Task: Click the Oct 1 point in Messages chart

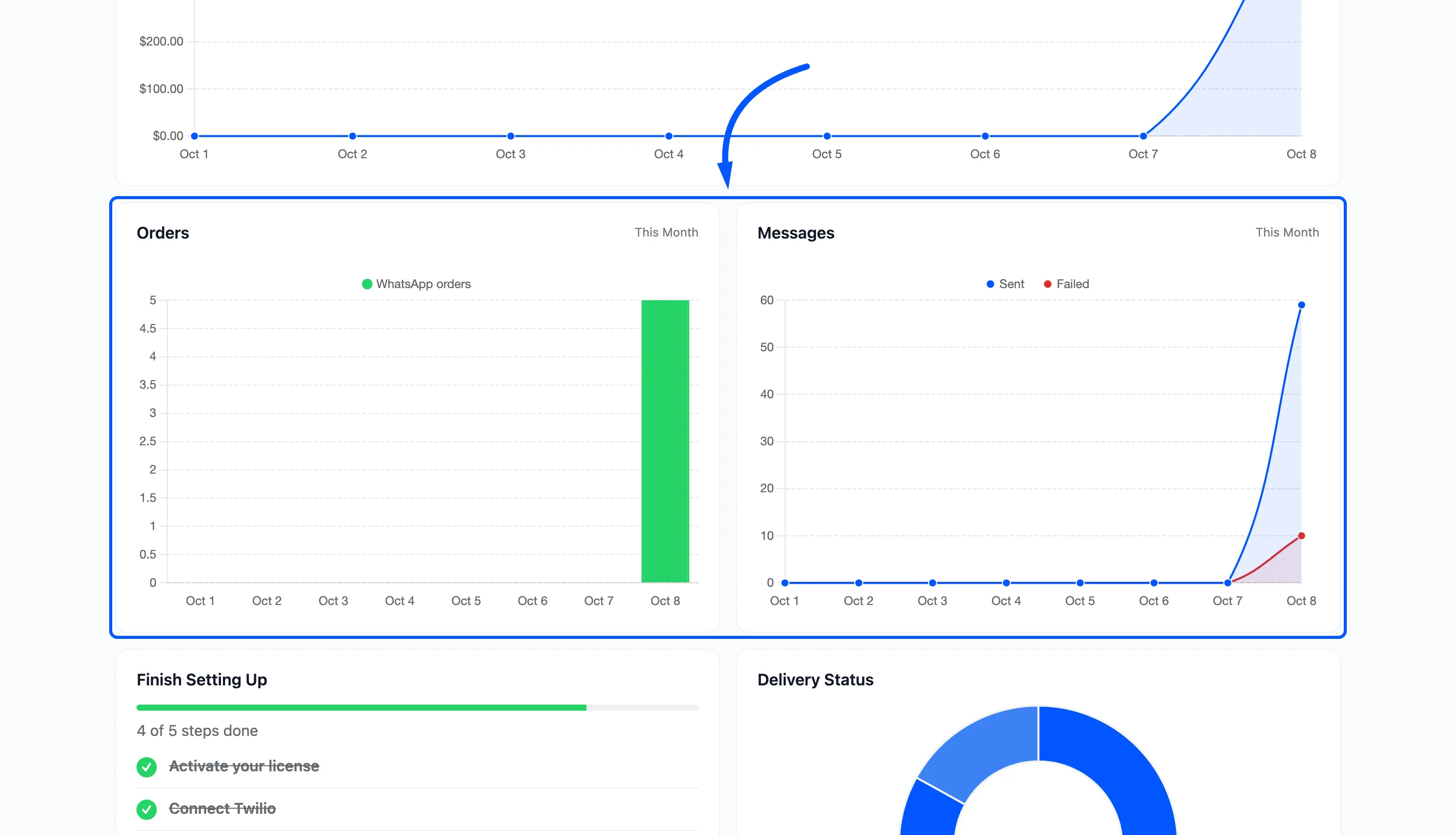Action: click(x=785, y=583)
